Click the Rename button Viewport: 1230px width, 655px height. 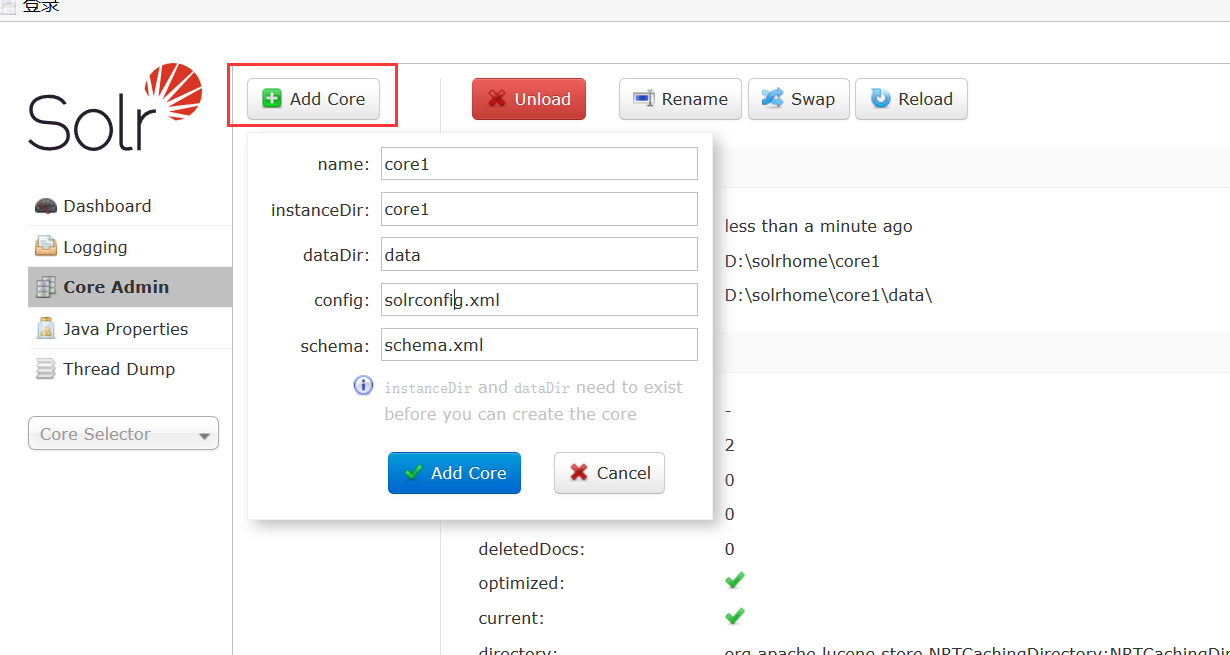(680, 99)
